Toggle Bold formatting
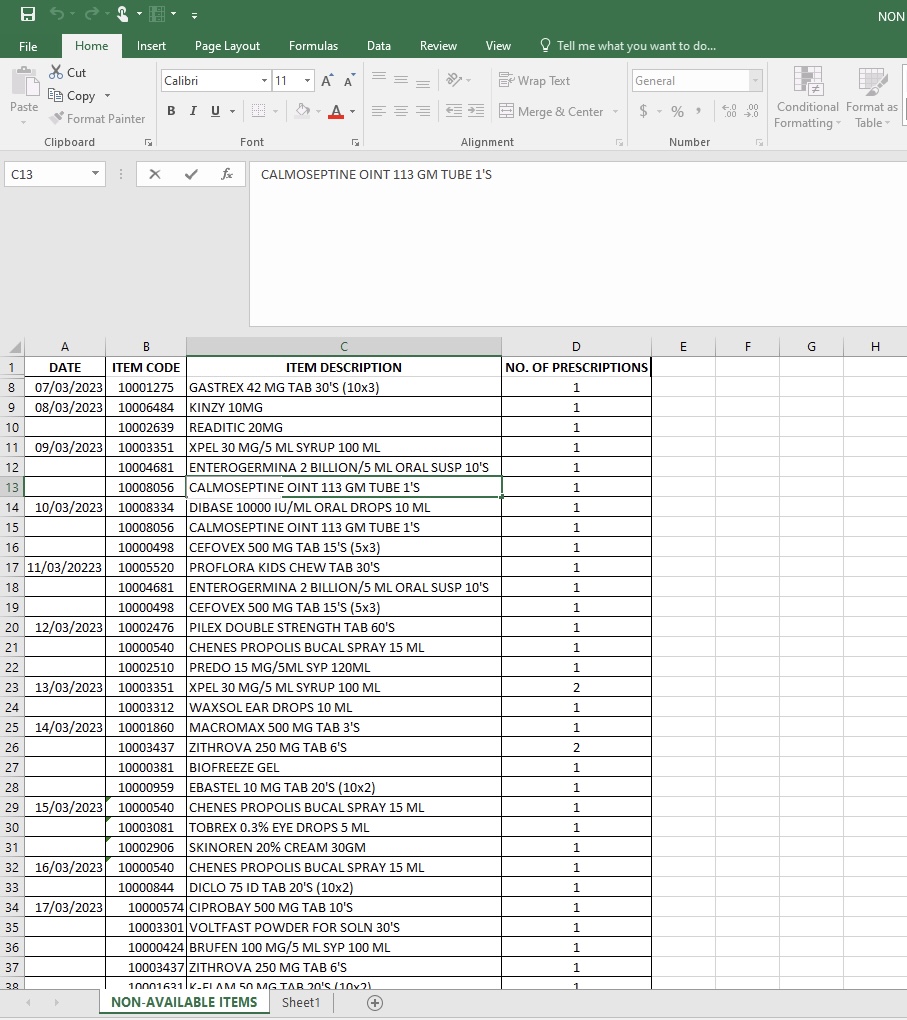The width and height of the screenshot is (907, 1020). [171, 111]
